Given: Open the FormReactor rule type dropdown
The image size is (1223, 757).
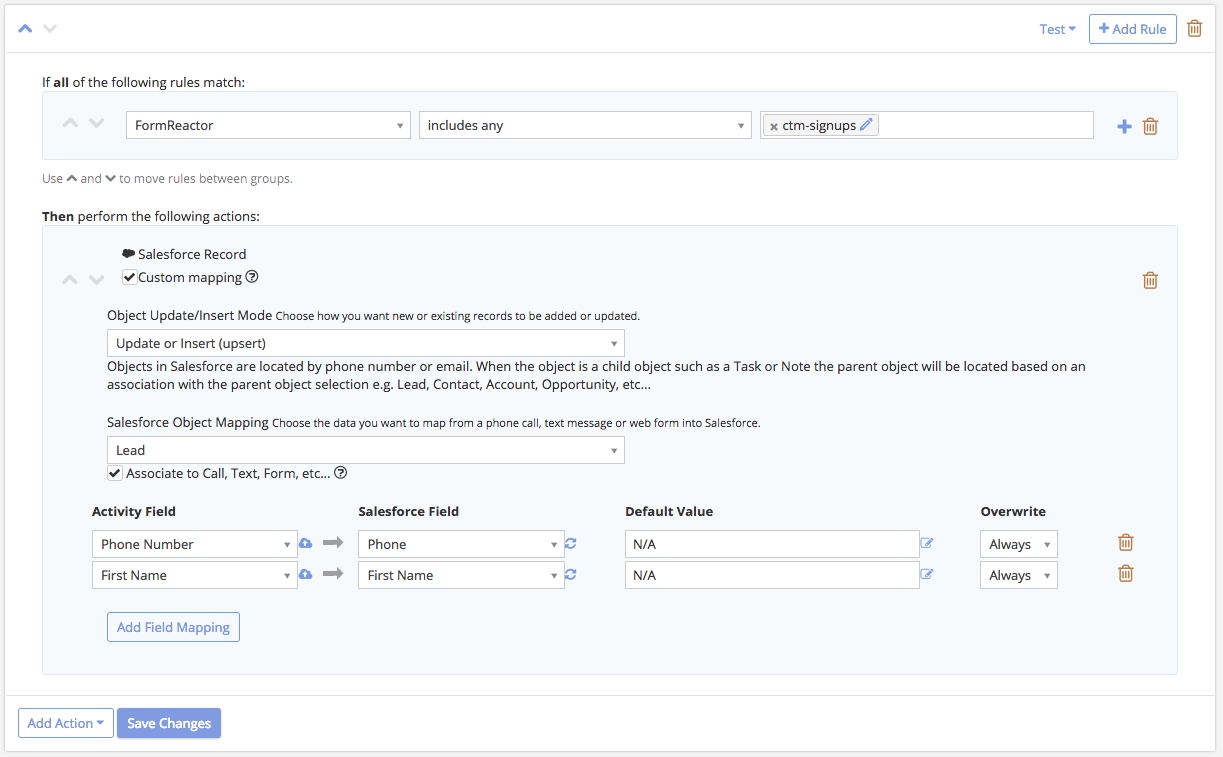Looking at the screenshot, I should pos(268,125).
